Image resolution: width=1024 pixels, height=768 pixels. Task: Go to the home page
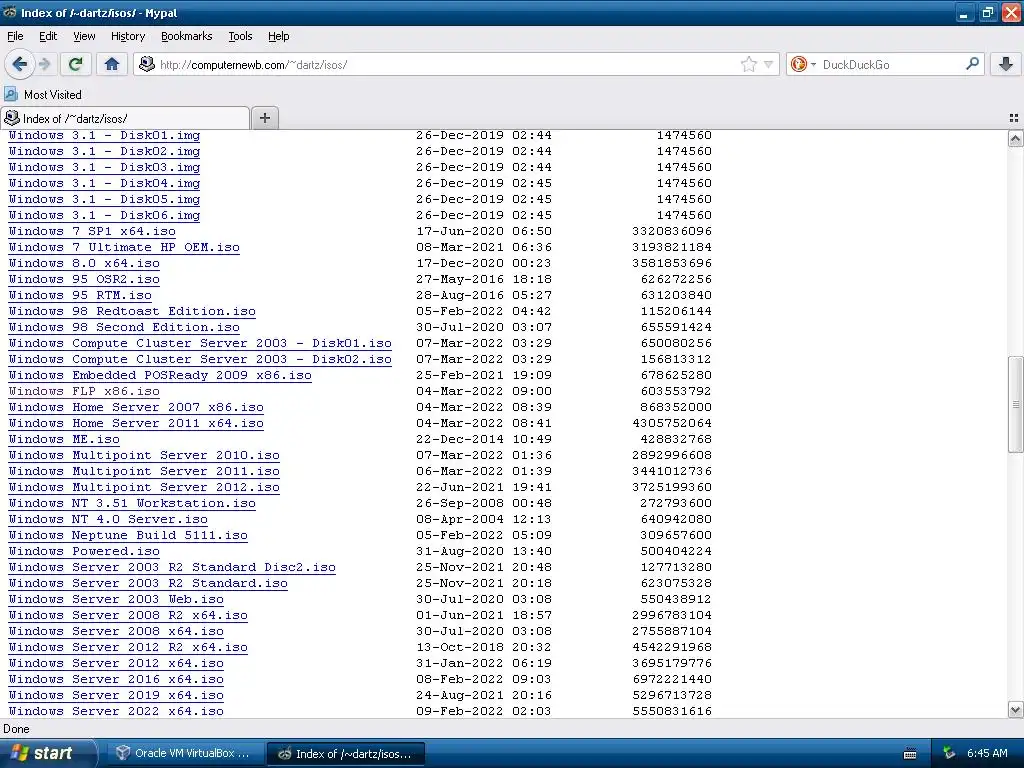[x=112, y=64]
